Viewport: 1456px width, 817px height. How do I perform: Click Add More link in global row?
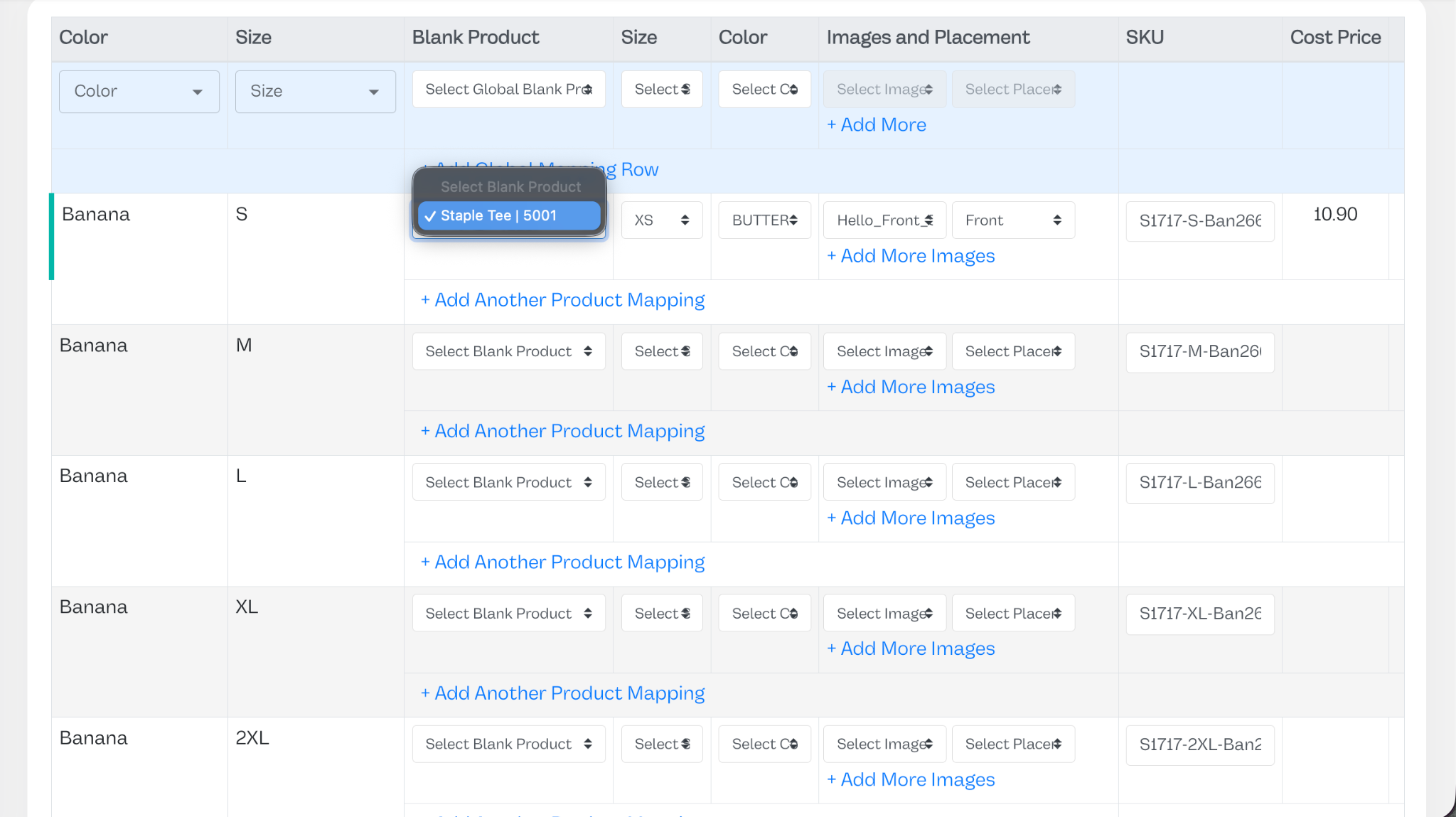click(877, 125)
